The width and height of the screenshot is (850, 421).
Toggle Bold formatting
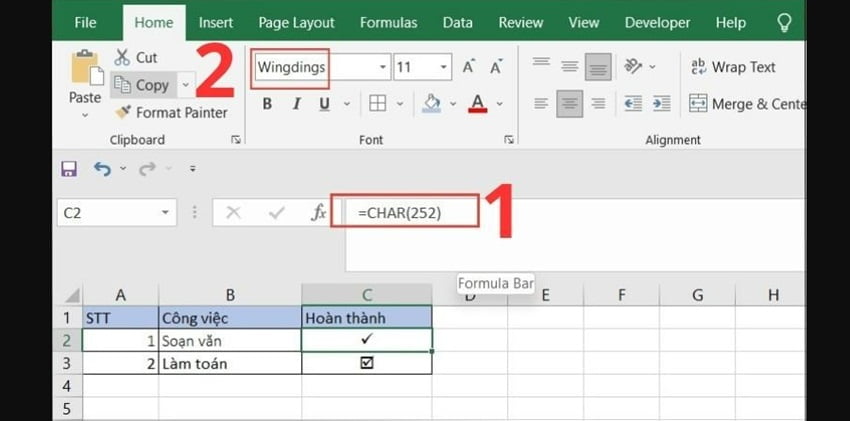tap(267, 103)
